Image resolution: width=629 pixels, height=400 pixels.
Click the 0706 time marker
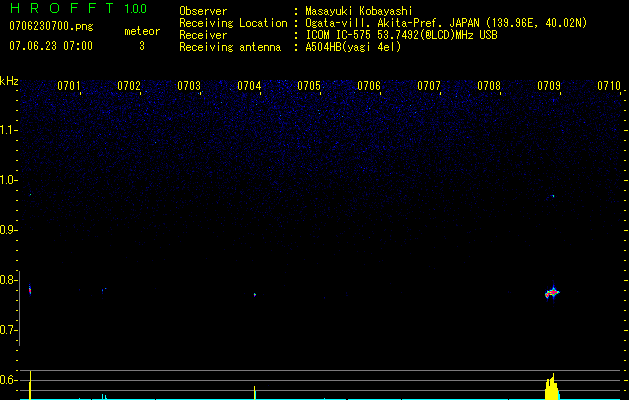(369, 86)
